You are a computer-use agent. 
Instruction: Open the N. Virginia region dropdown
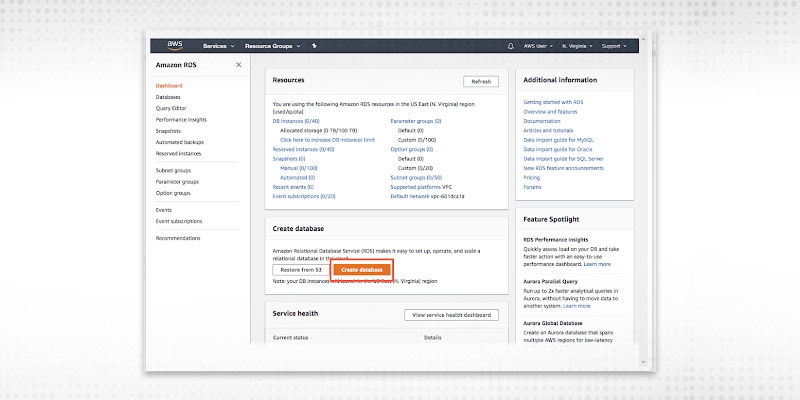point(577,46)
